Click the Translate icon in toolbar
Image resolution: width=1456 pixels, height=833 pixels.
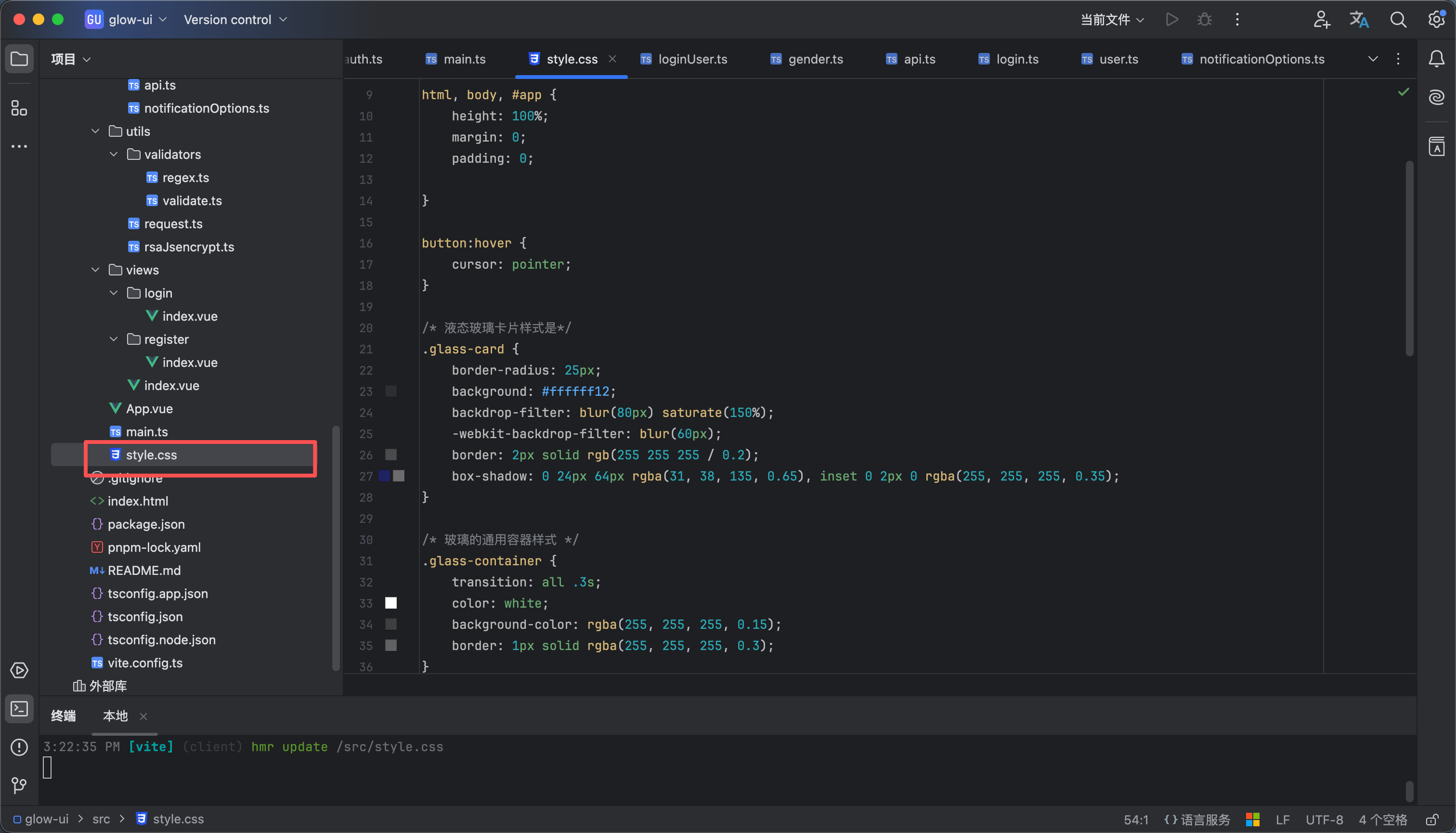point(1359,20)
